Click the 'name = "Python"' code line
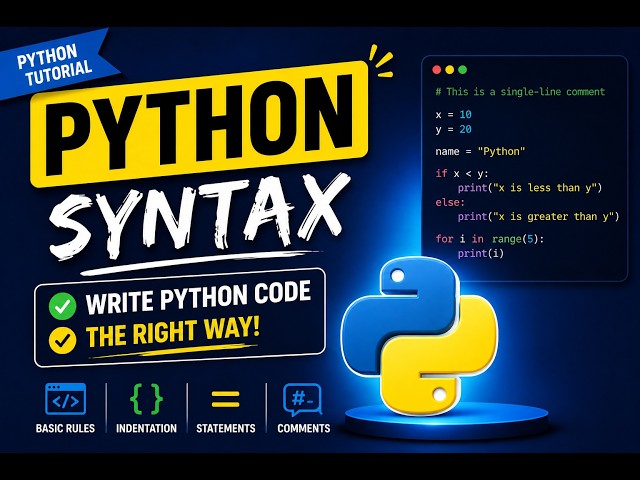Screen dimensions: 640x480 [480, 151]
